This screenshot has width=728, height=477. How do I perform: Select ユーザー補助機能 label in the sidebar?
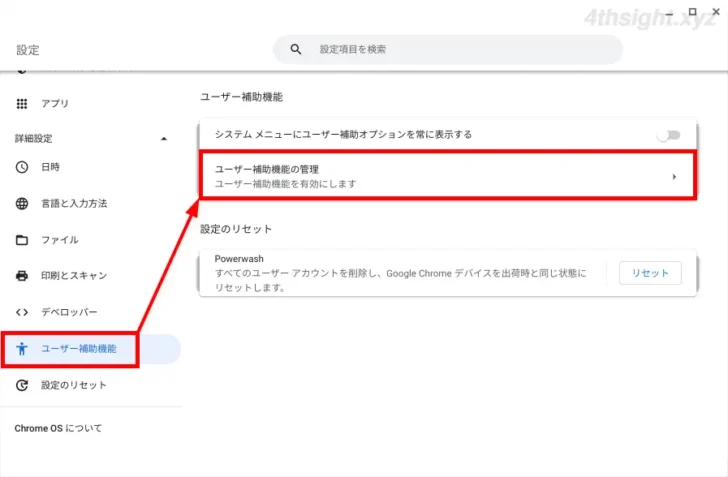[79, 349]
